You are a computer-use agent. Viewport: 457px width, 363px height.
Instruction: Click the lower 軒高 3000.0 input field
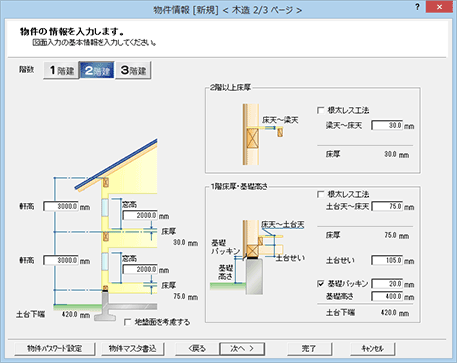[x=61, y=260]
